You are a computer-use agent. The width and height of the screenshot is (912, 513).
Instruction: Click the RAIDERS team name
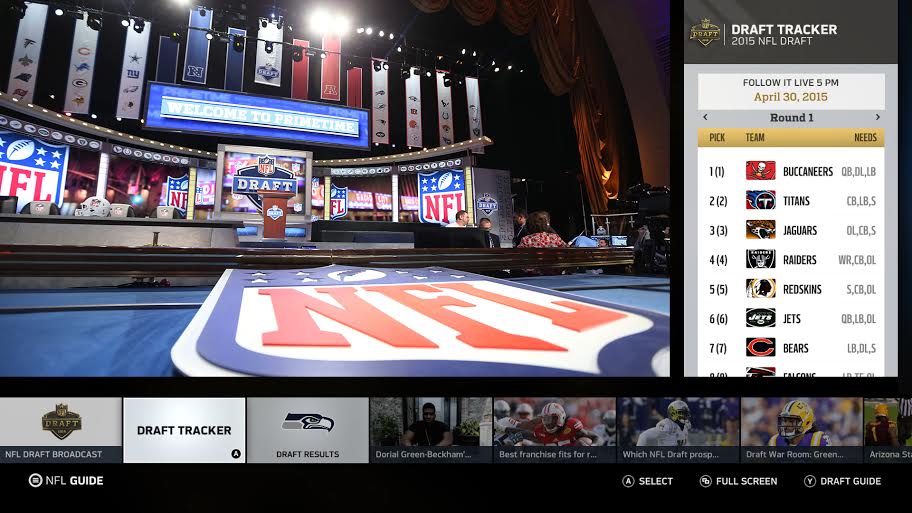point(800,260)
